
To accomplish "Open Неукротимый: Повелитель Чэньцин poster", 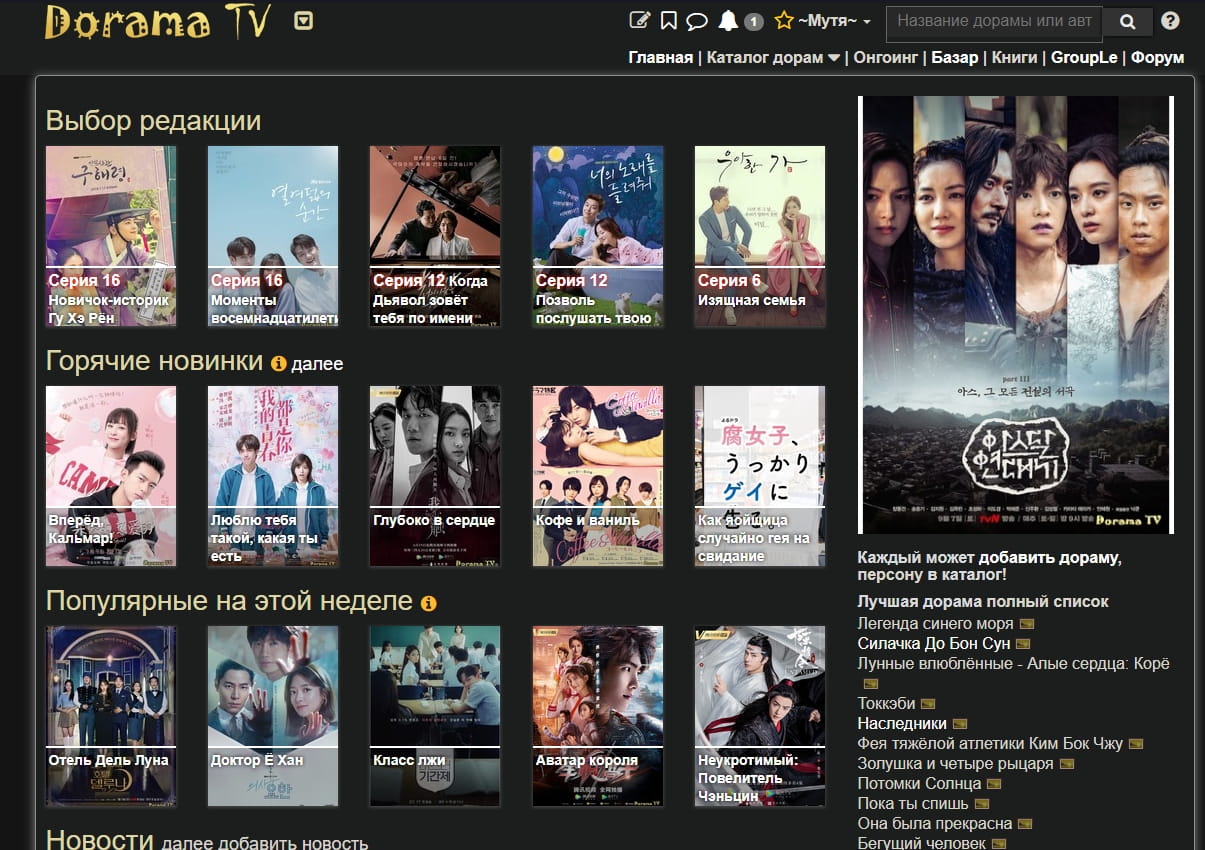I will [x=760, y=716].
